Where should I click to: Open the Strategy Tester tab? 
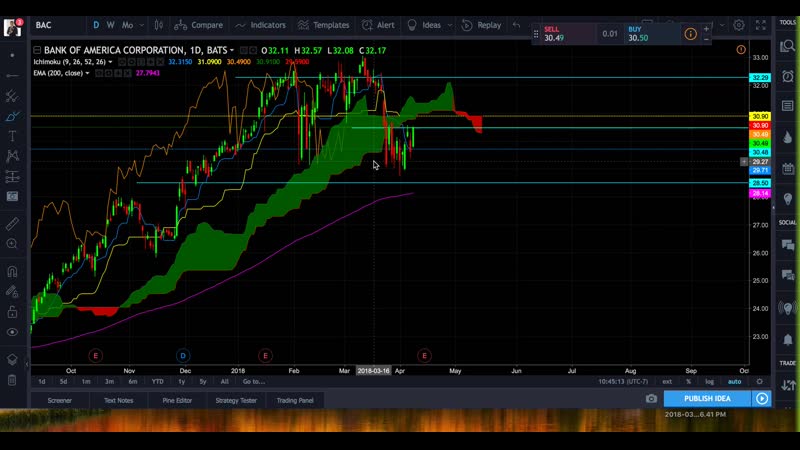(x=236, y=401)
